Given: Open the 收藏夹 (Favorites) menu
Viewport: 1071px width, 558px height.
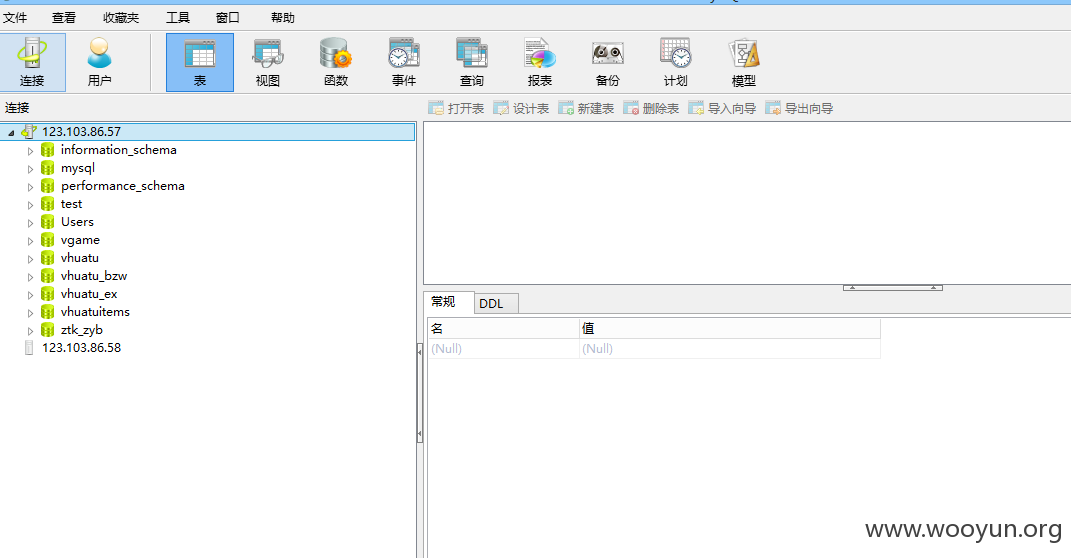Looking at the screenshot, I should pyautogui.click(x=121, y=18).
